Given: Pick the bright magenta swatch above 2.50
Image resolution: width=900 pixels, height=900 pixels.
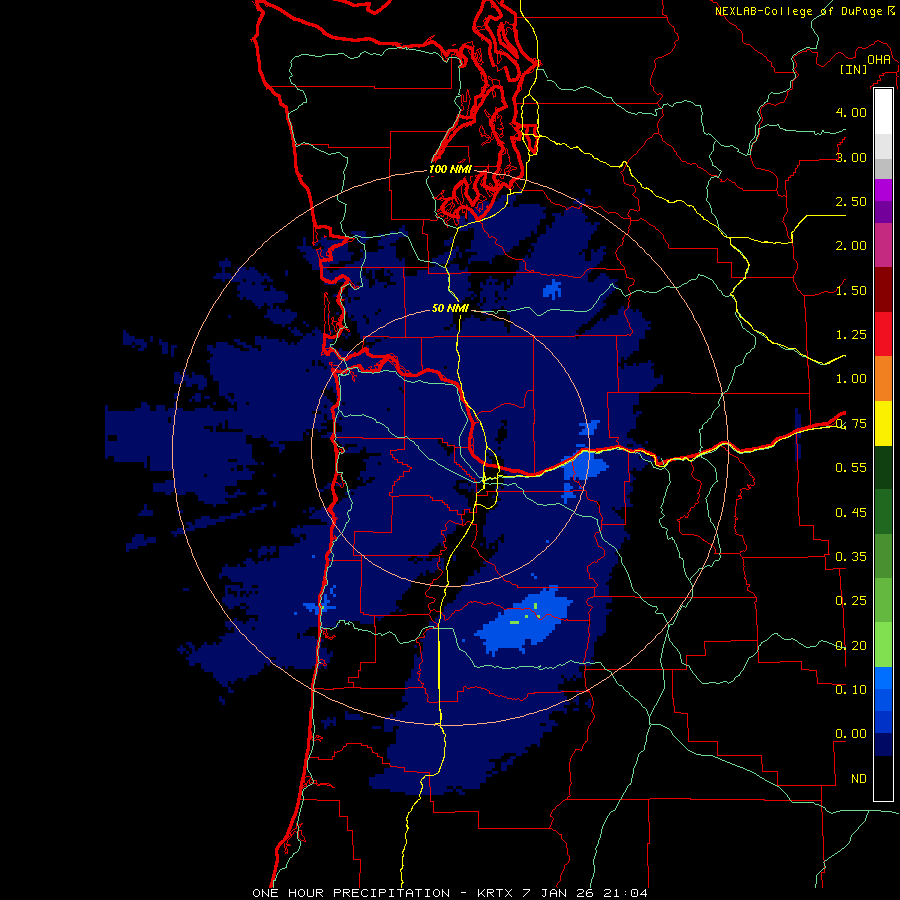Looking at the screenshot, I should pos(883,190).
